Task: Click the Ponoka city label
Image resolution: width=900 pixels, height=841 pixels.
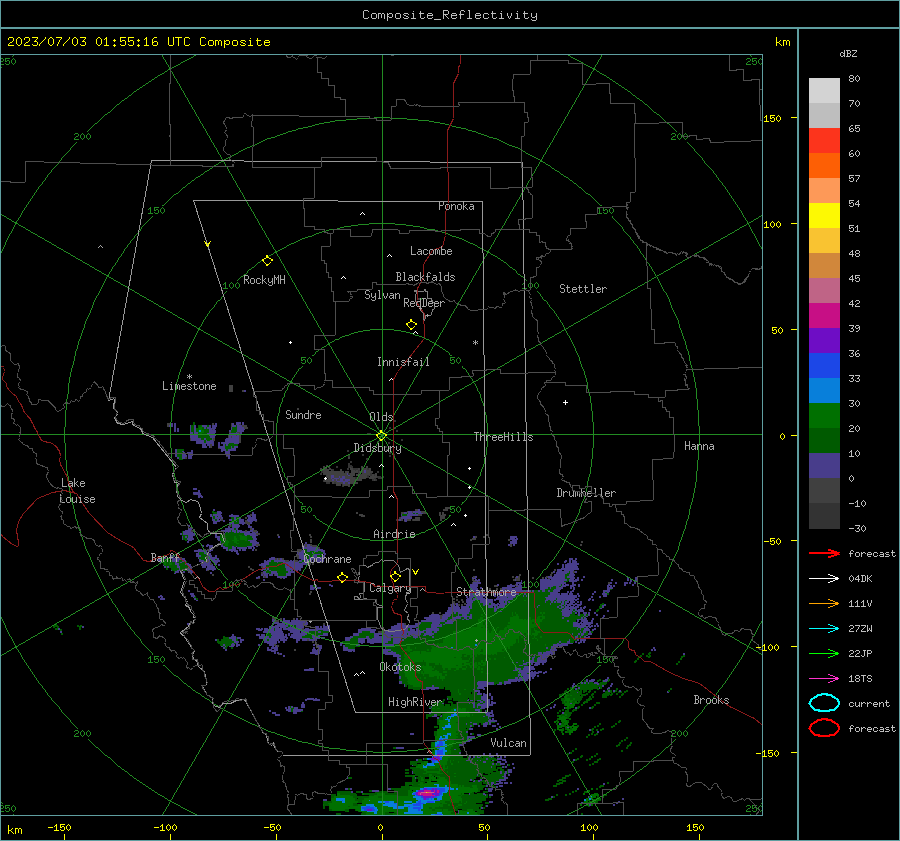Action: 456,206
